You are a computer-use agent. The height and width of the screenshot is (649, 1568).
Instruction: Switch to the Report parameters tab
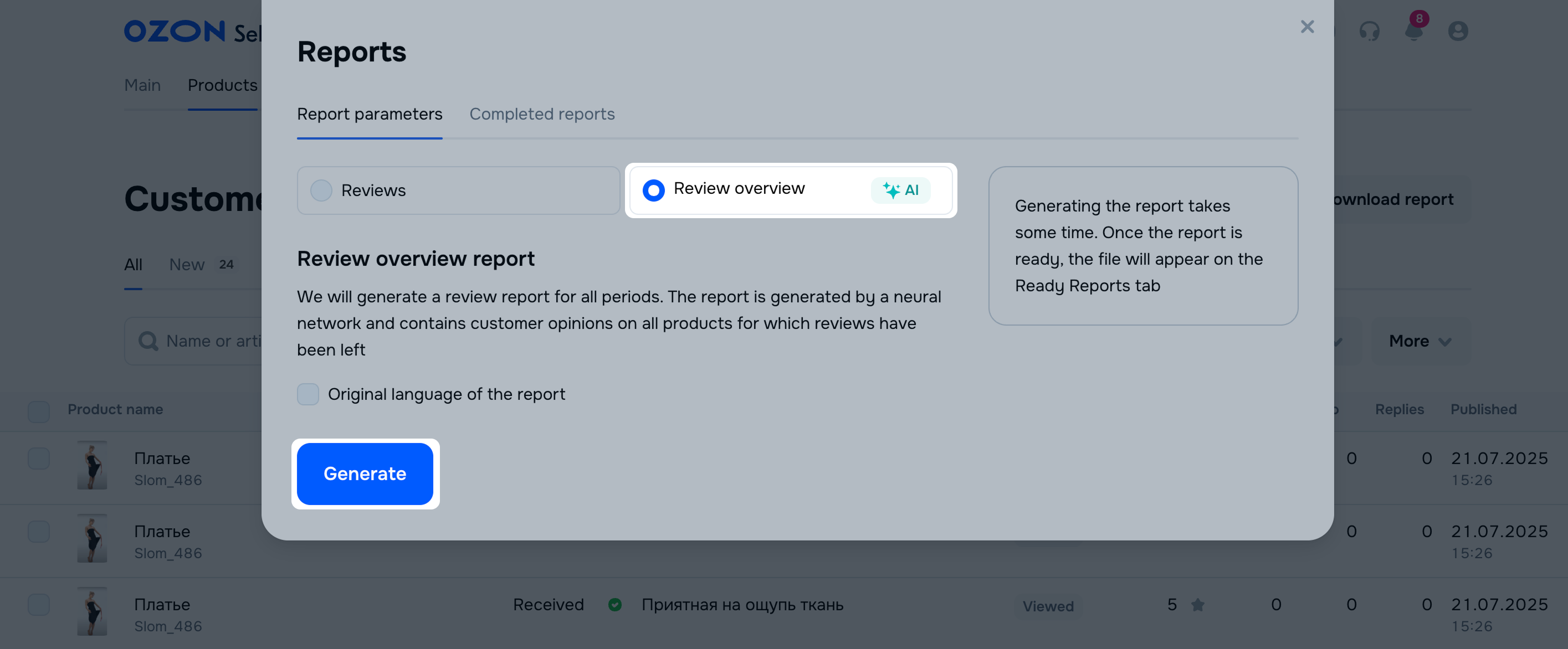(370, 115)
